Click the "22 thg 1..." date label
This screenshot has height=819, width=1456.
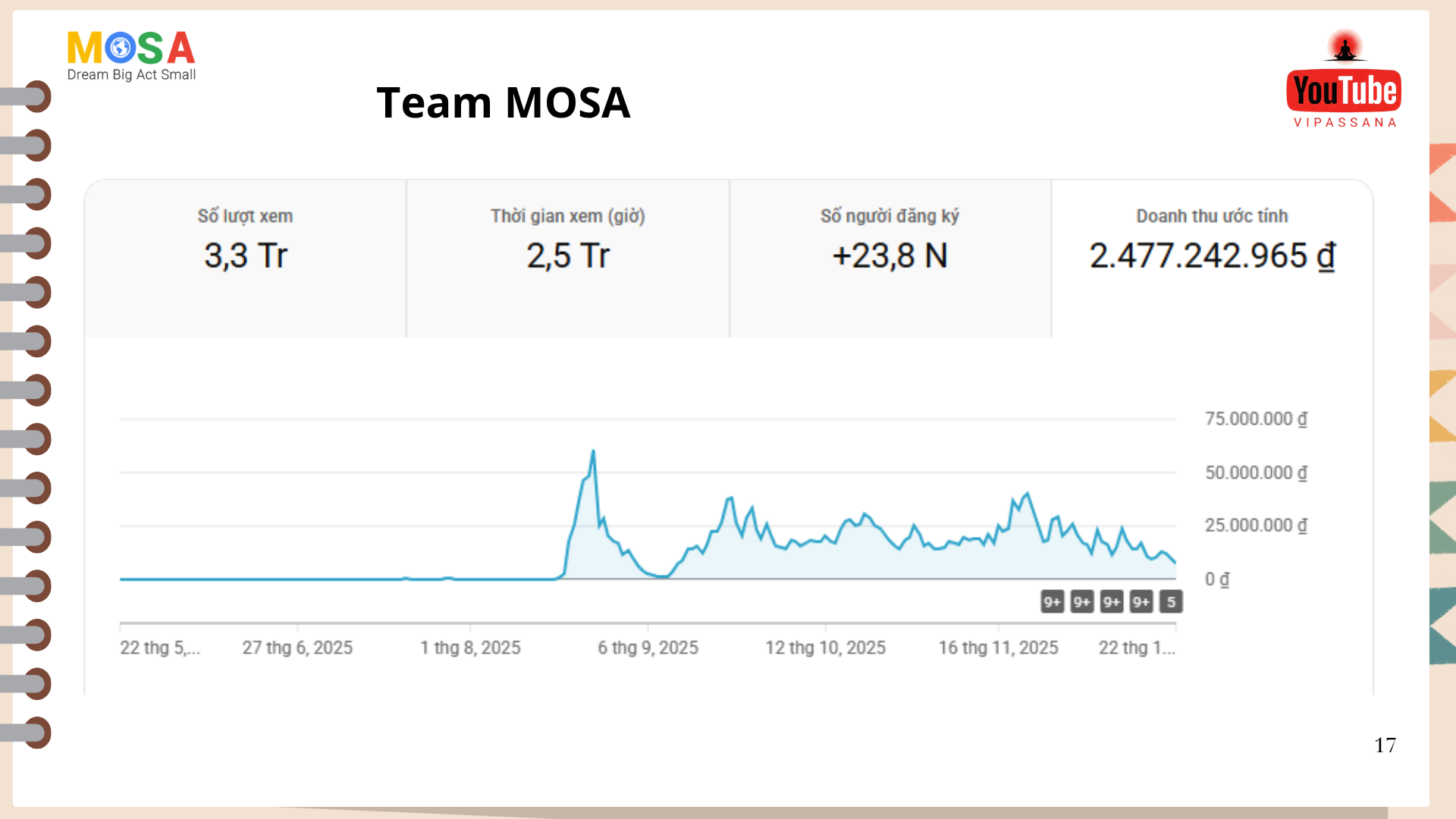click(1137, 648)
